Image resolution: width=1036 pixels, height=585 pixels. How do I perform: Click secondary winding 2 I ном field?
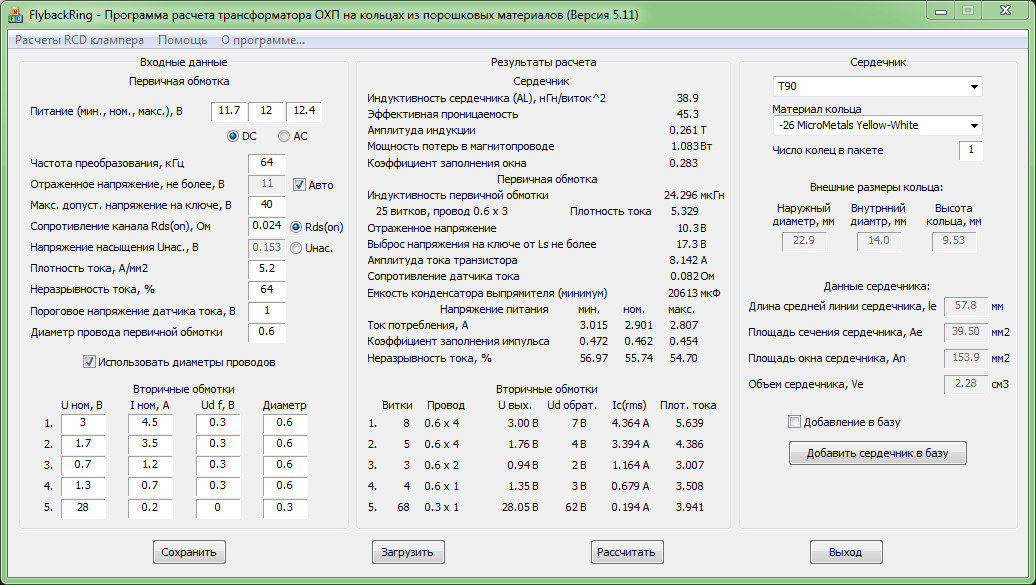(150, 444)
